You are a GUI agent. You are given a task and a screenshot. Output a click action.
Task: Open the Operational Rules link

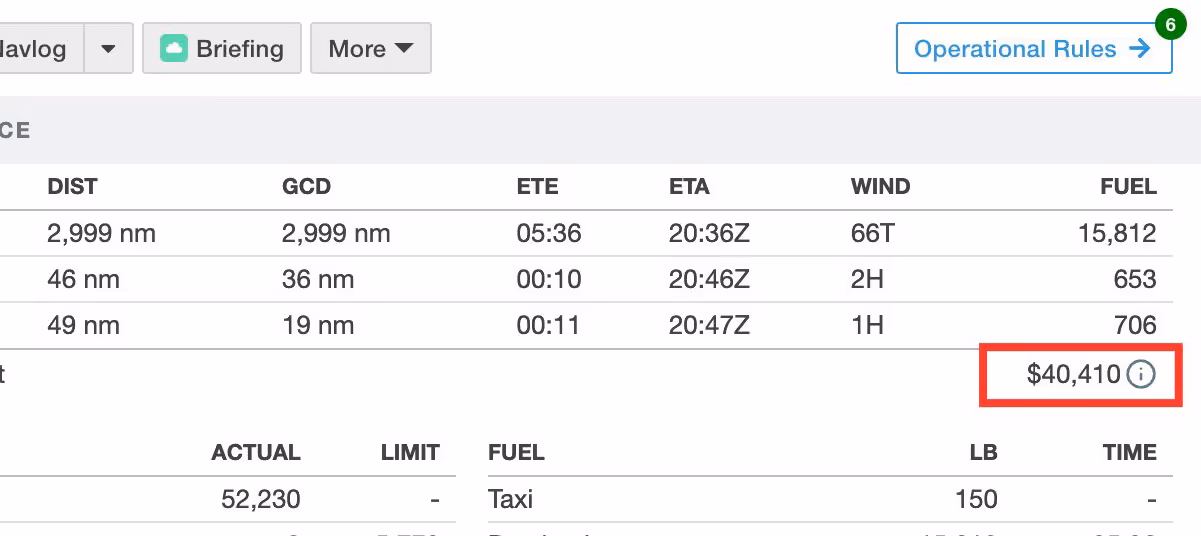click(x=1015, y=49)
